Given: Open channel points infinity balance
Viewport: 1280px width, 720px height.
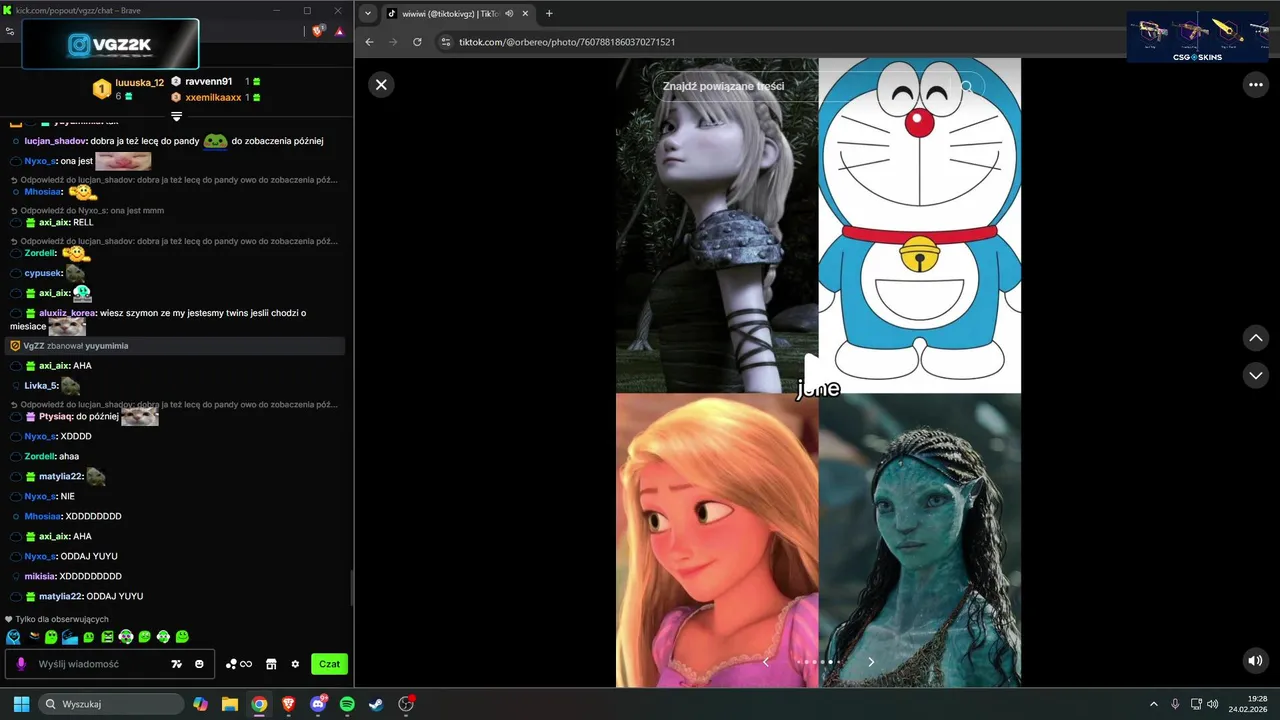Looking at the screenshot, I should click(239, 664).
